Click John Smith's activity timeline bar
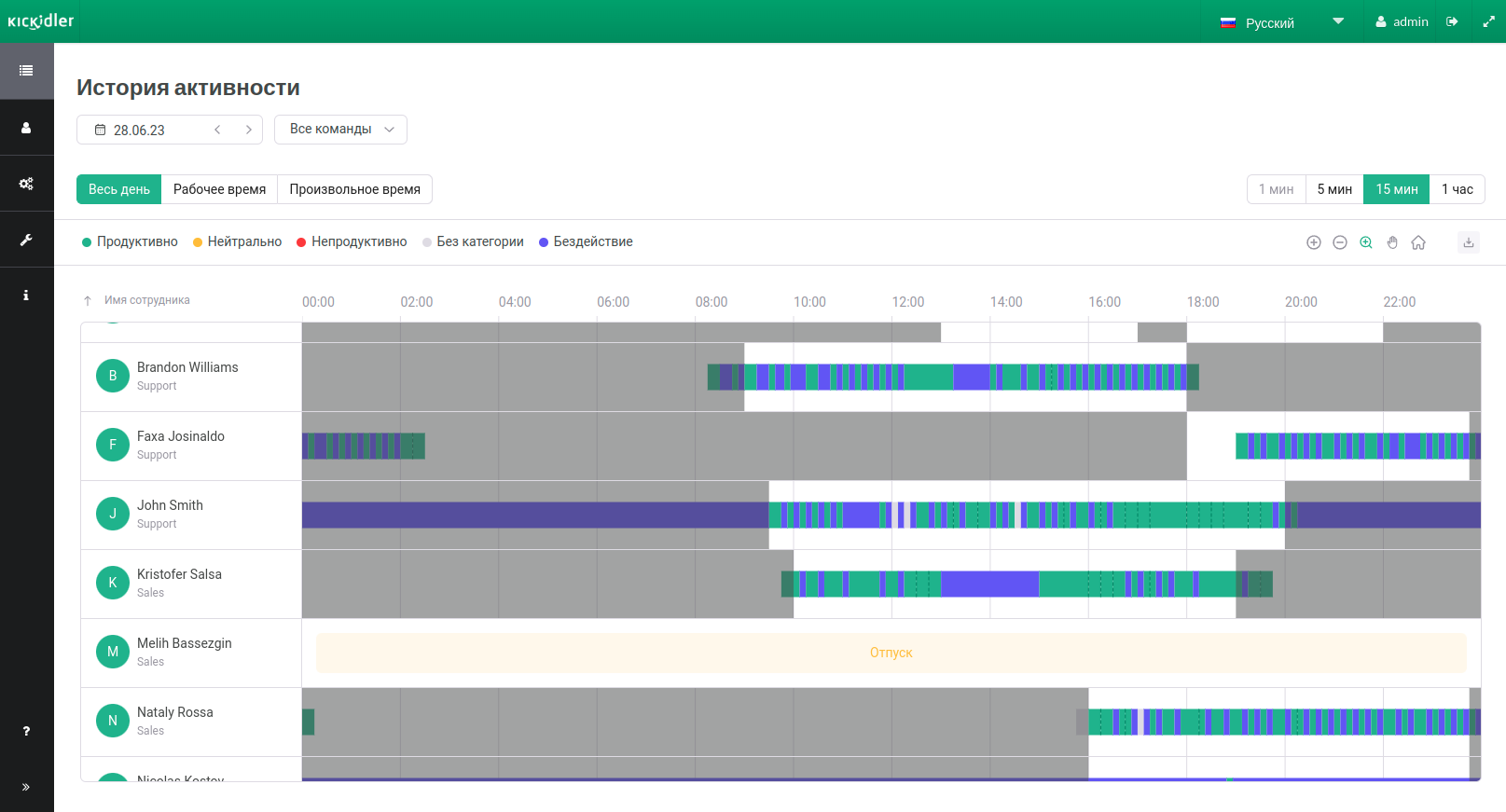1506x812 pixels. click(x=891, y=515)
